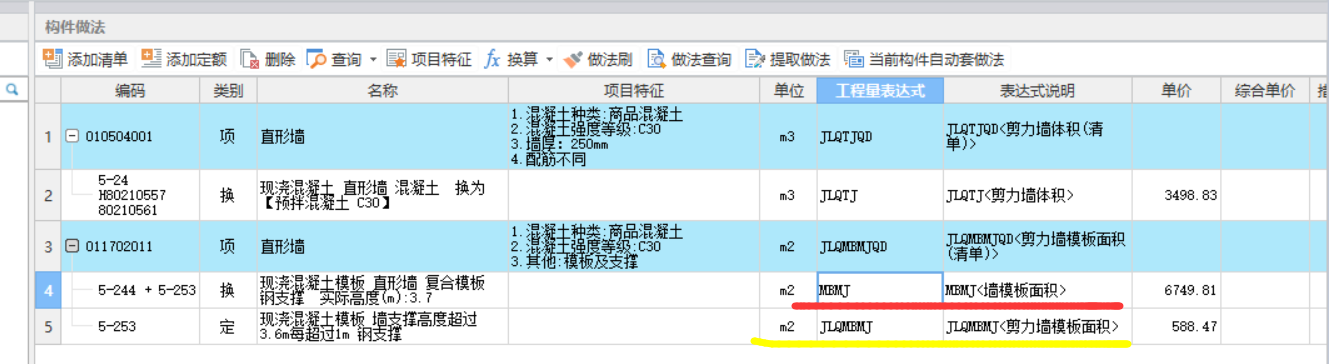Click the 提取做法 icon
The height and width of the screenshot is (364, 1329).
(755, 59)
